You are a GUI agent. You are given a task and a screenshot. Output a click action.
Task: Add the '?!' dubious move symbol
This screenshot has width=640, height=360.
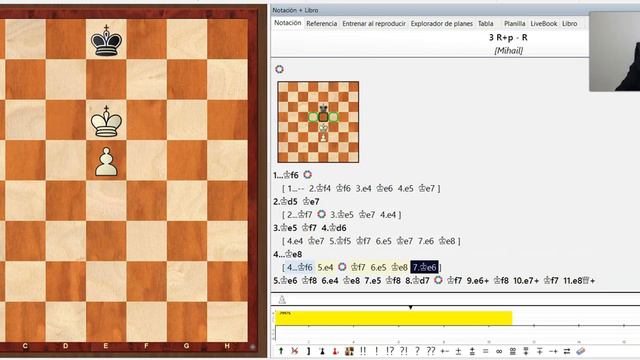[404, 351]
